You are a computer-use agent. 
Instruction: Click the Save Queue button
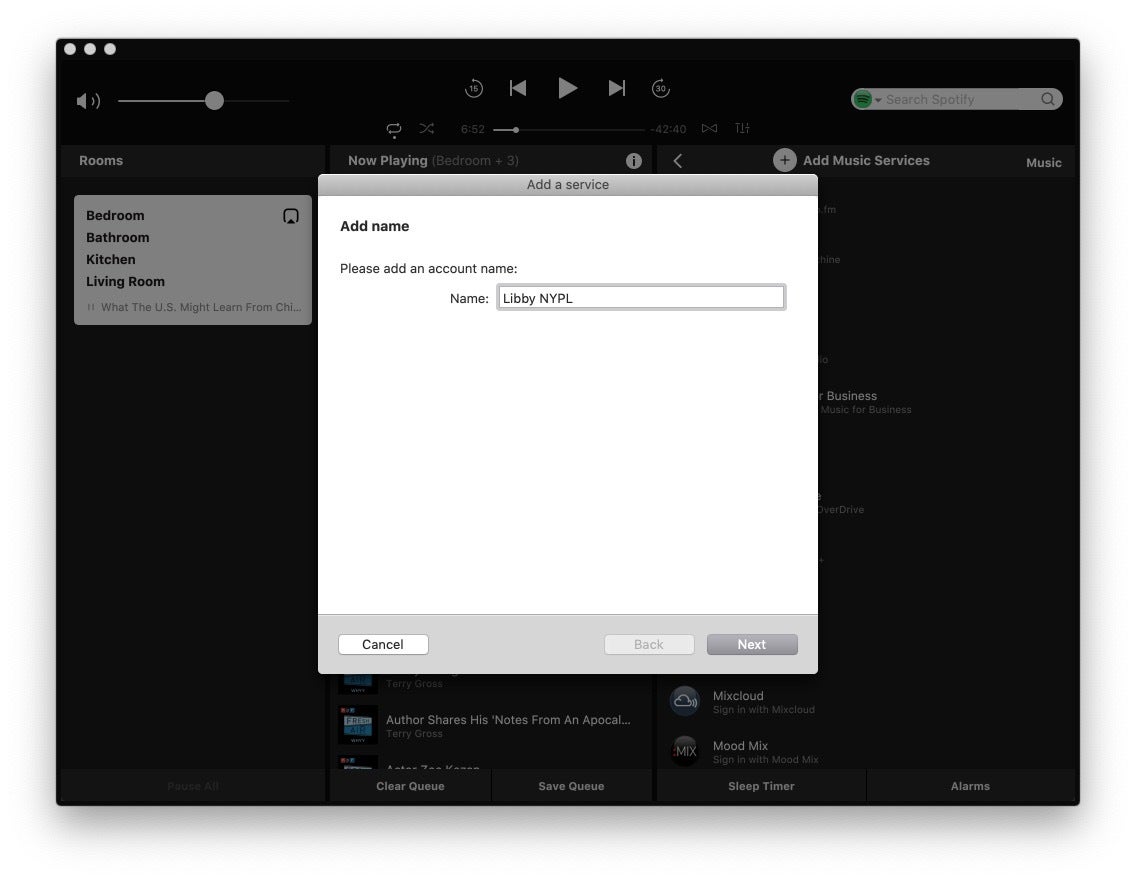pos(571,786)
